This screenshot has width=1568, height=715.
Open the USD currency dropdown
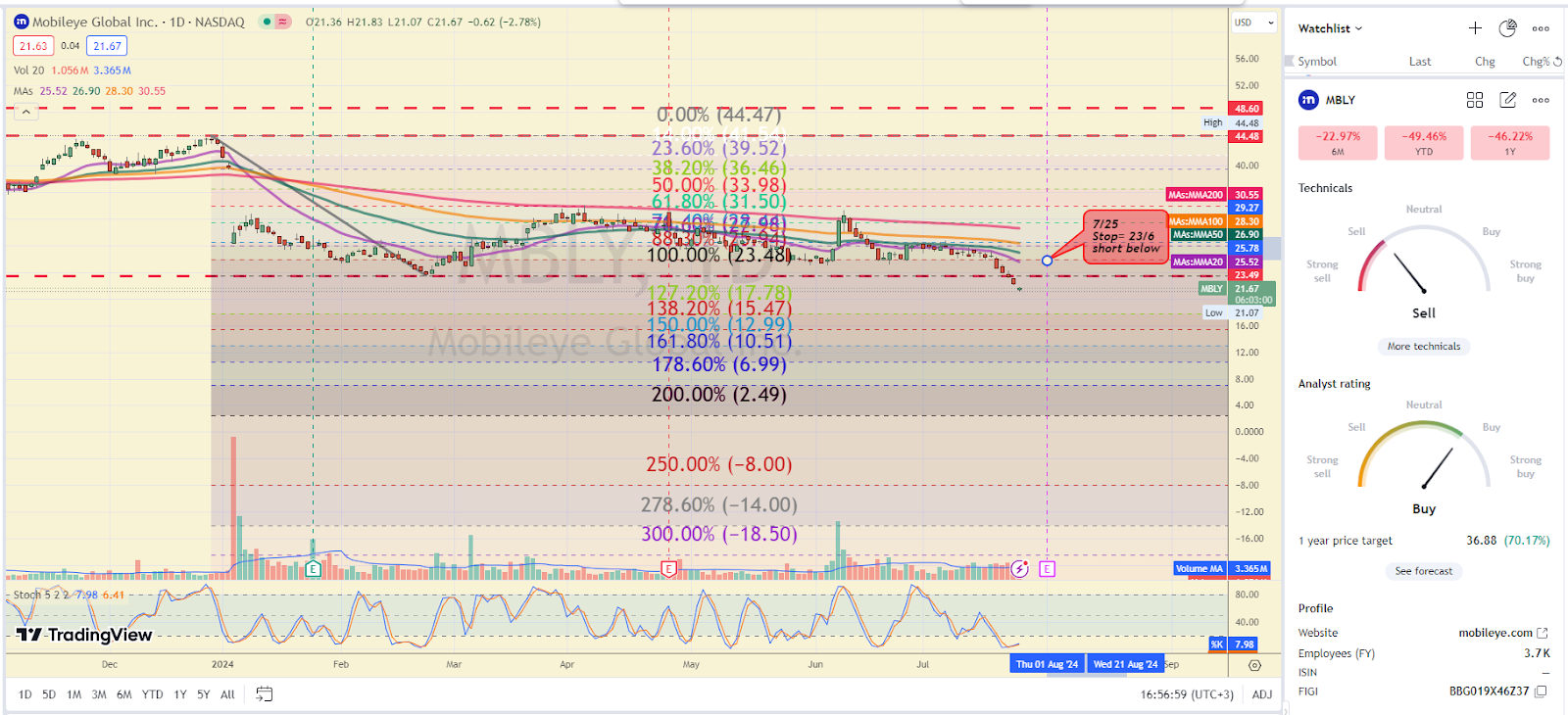[x=1254, y=23]
